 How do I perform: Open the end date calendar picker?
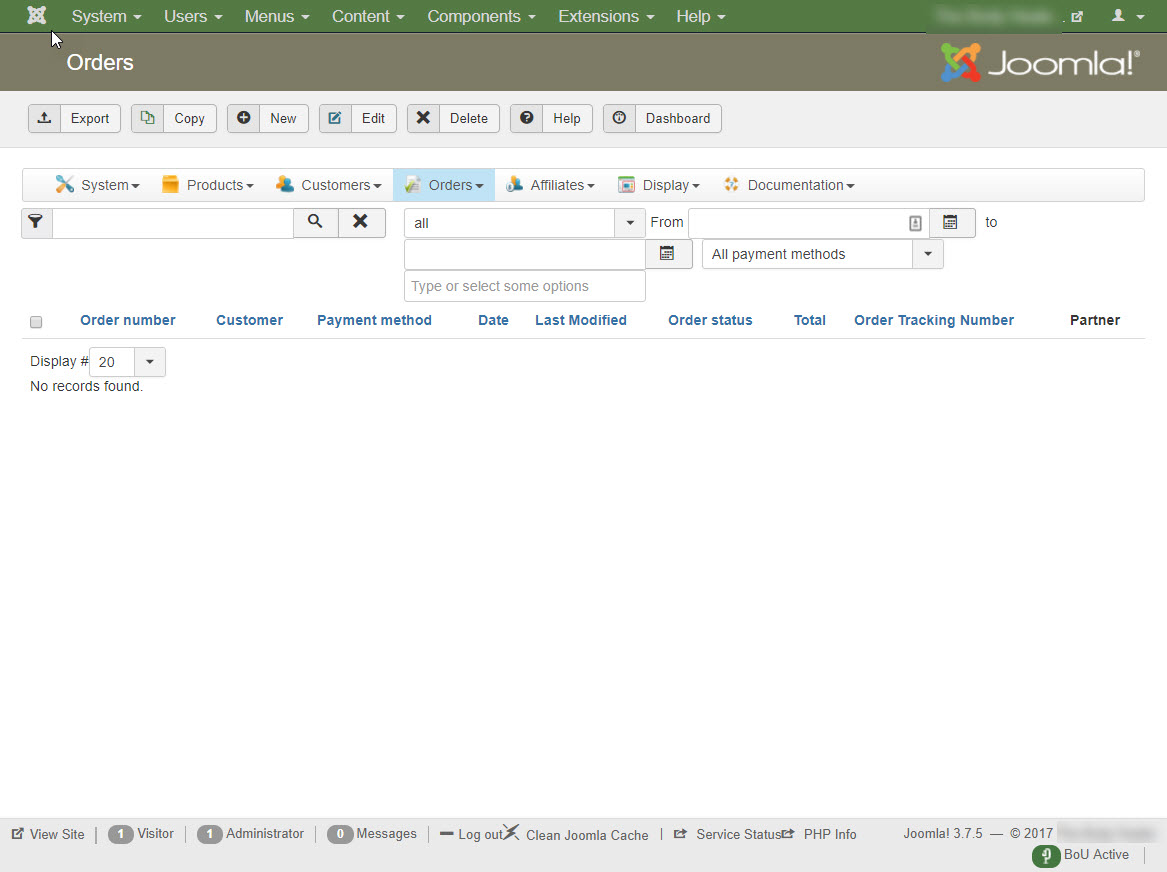[x=668, y=254]
